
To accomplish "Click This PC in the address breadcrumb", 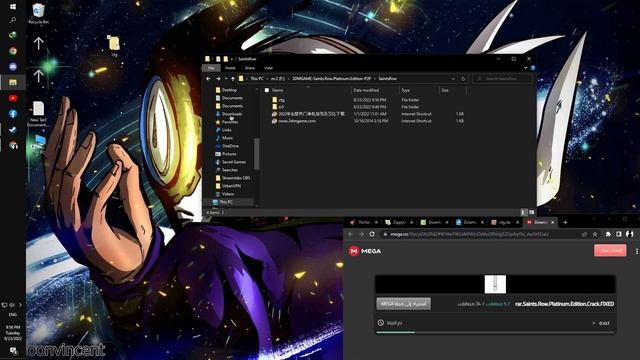I will [x=257, y=79].
